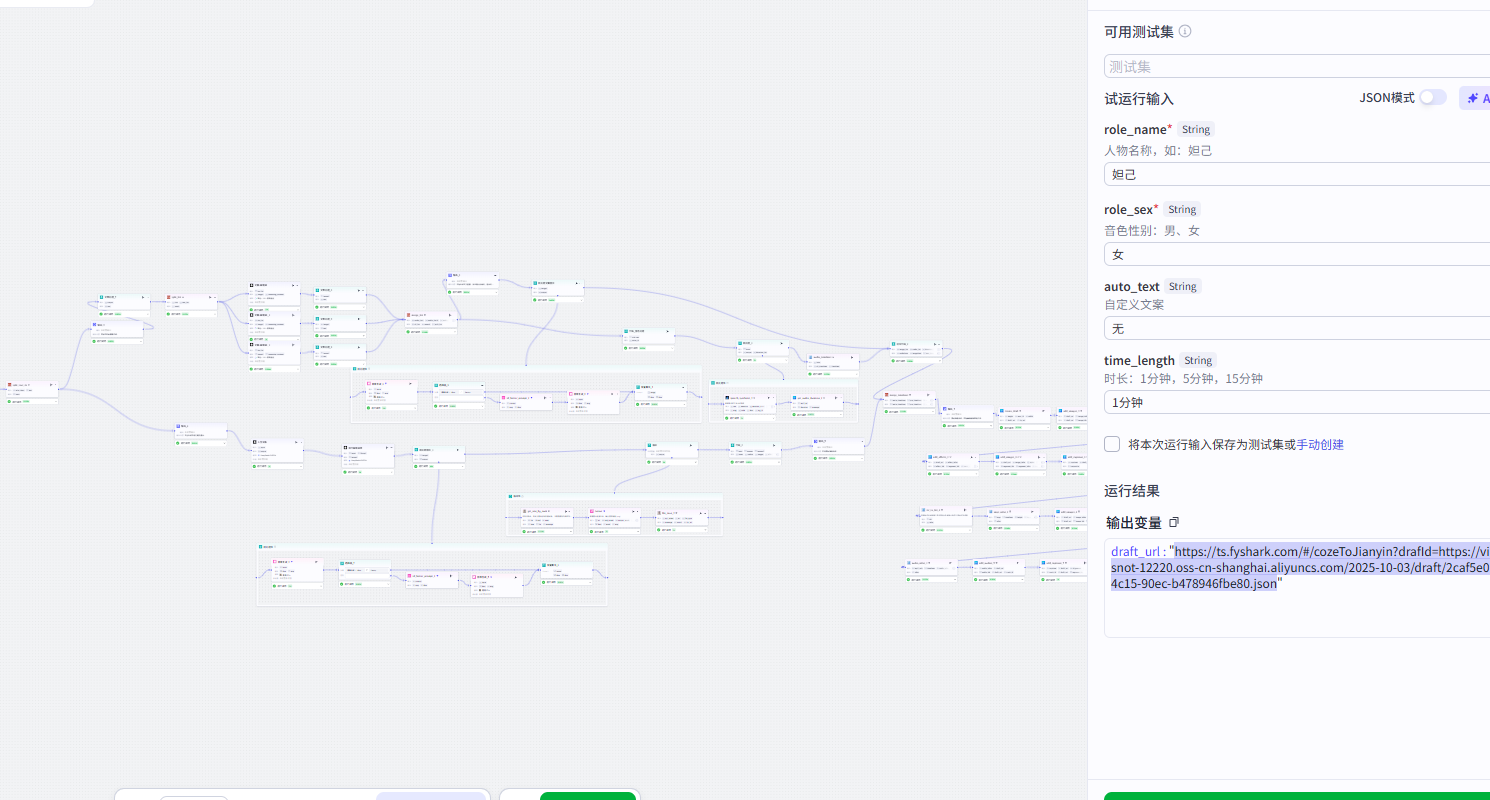Click the time_length input showing 1分钟
The image size is (1490, 800).
[1297, 403]
